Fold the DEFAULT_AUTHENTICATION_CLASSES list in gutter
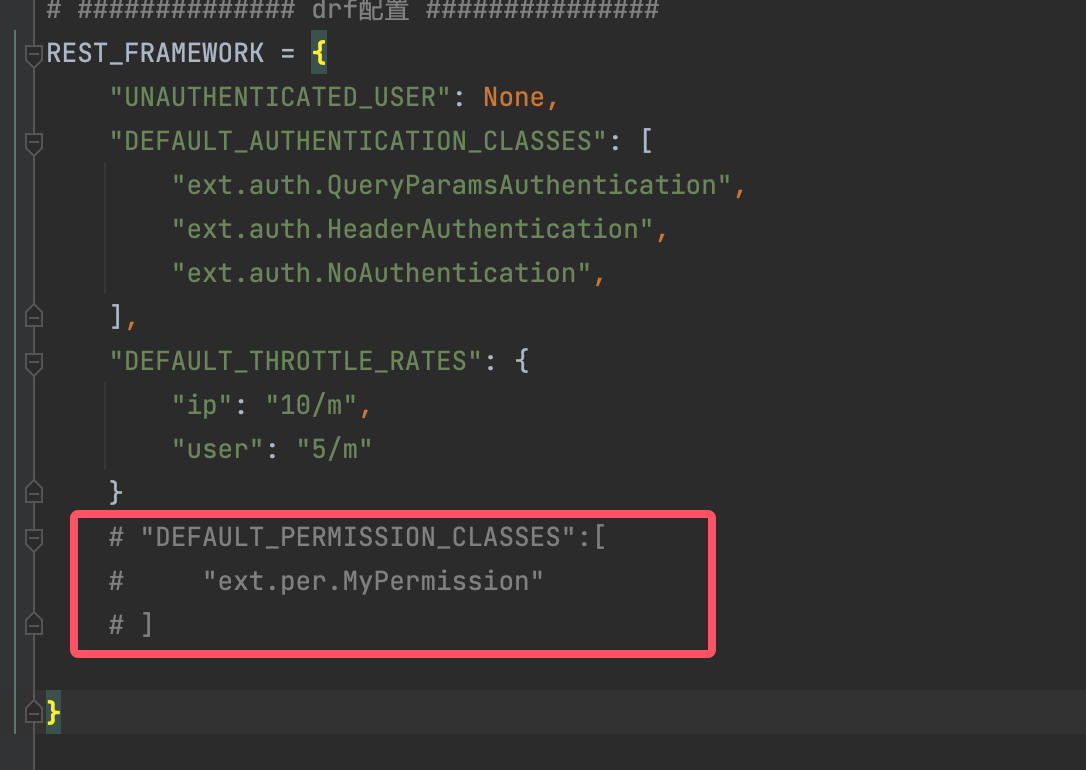 tap(33, 142)
